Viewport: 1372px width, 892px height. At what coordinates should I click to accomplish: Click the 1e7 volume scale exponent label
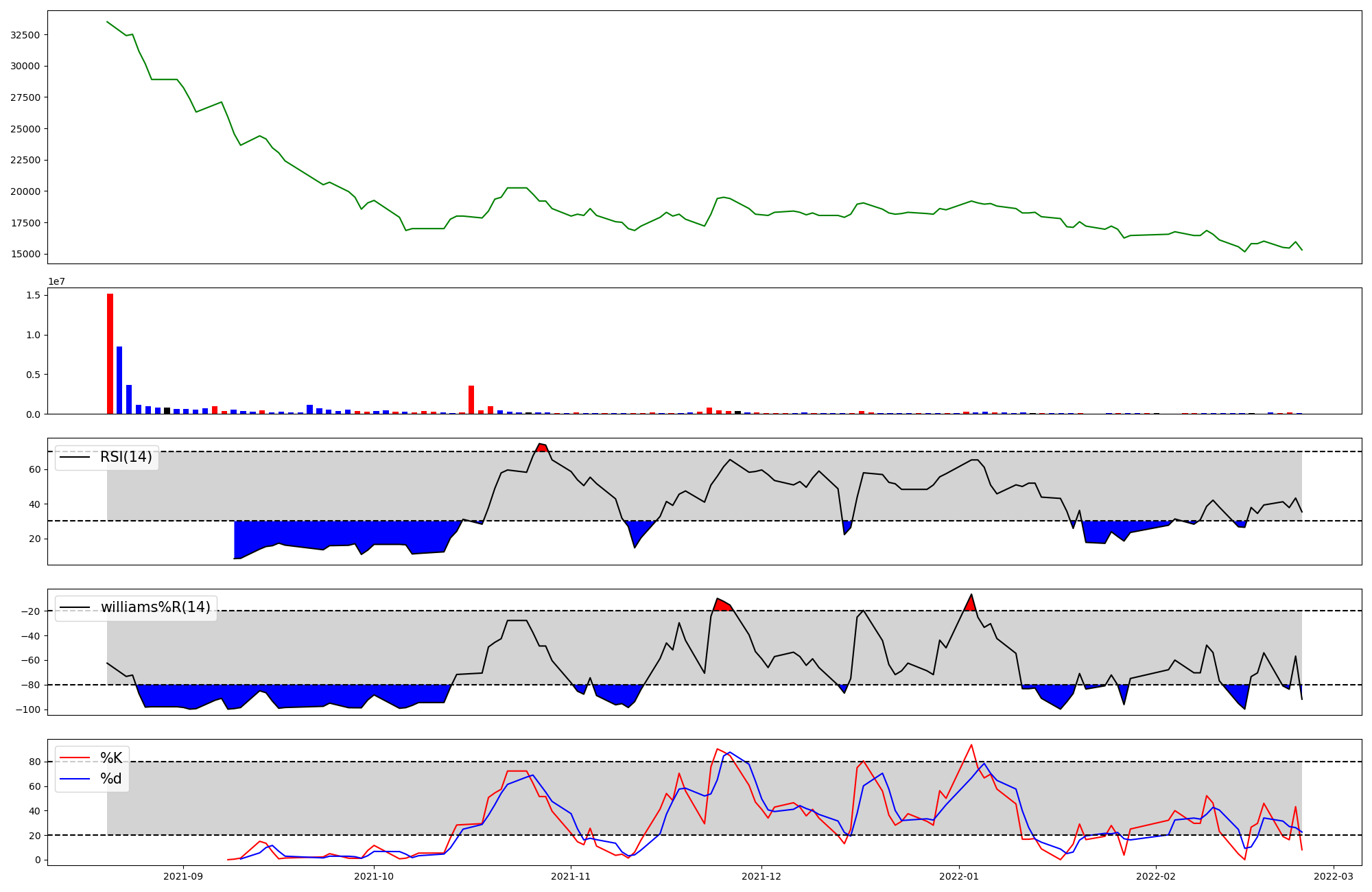[56, 281]
